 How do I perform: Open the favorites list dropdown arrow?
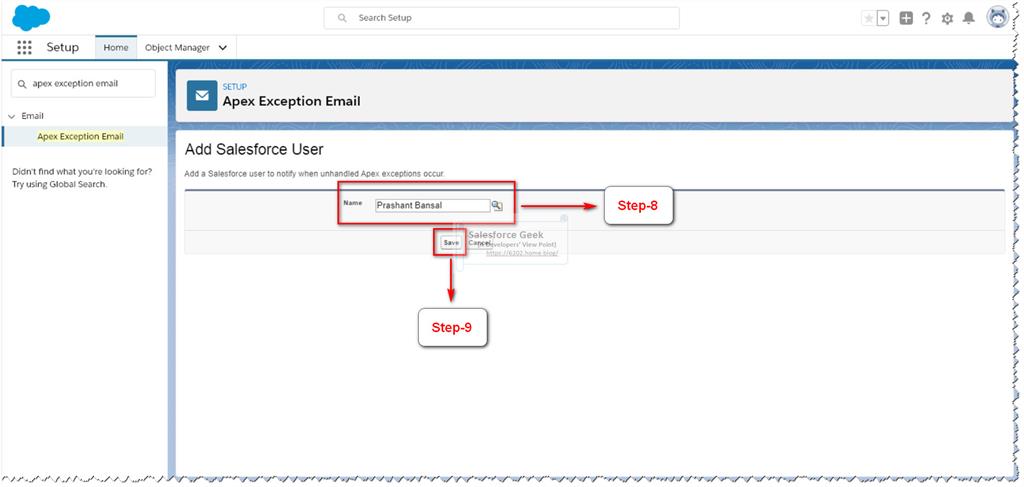pyautogui.click(x=883, y=18)
